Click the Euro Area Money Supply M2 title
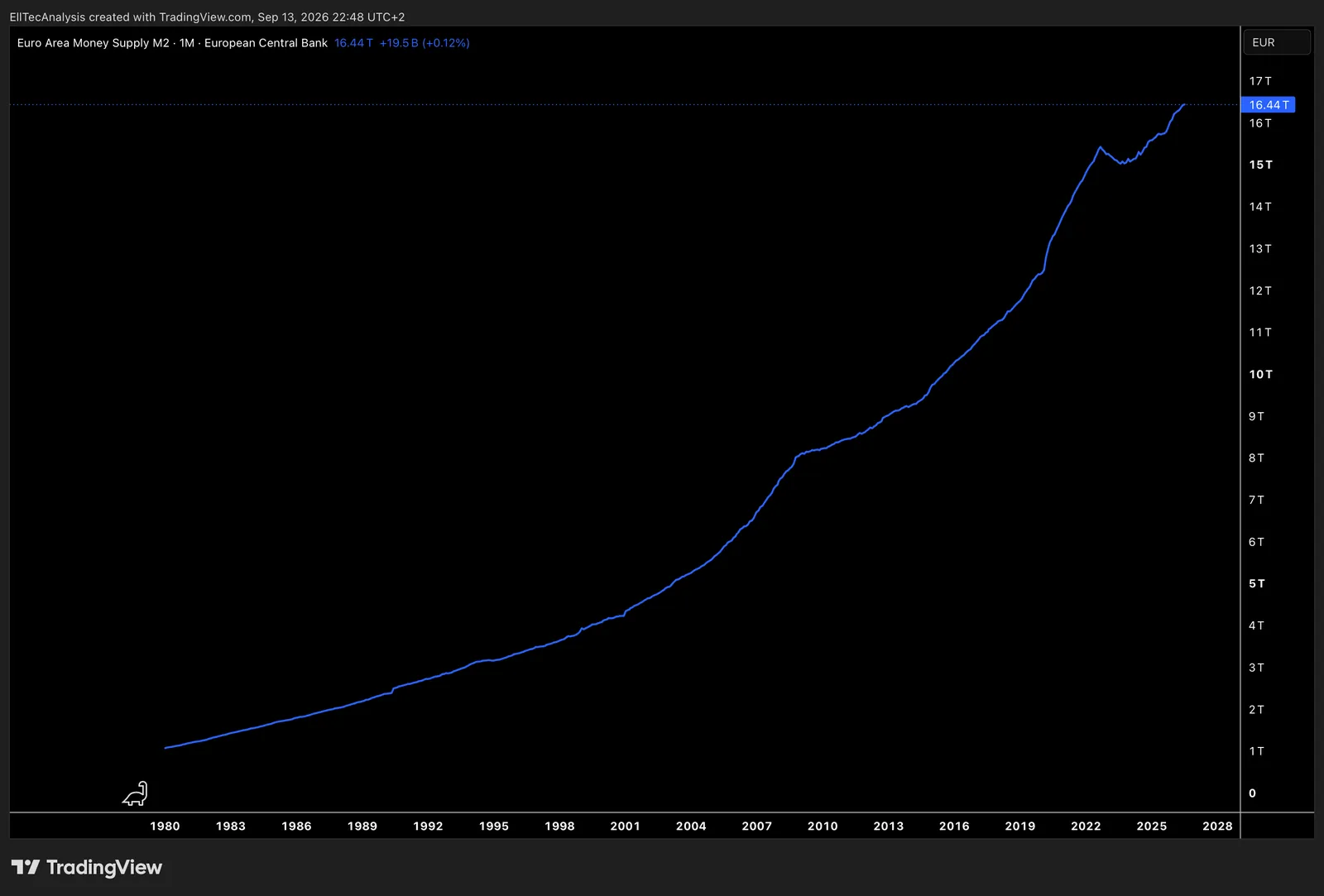The width and height of the screenshot is (1324, 896). (x=93, y=43)
